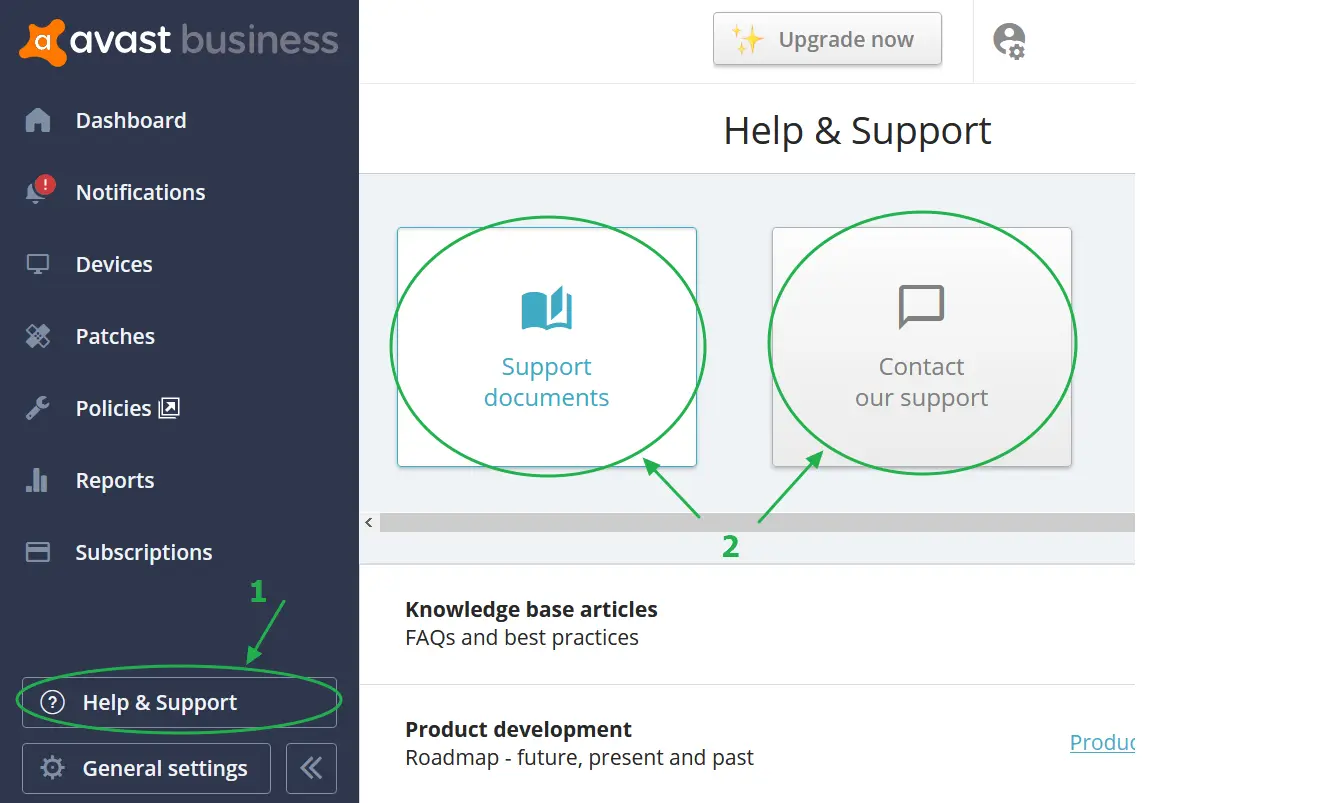The width and height of the screenshot is (1340, 803).
Task: Open the Support documents tile
Action: [546, 347]
